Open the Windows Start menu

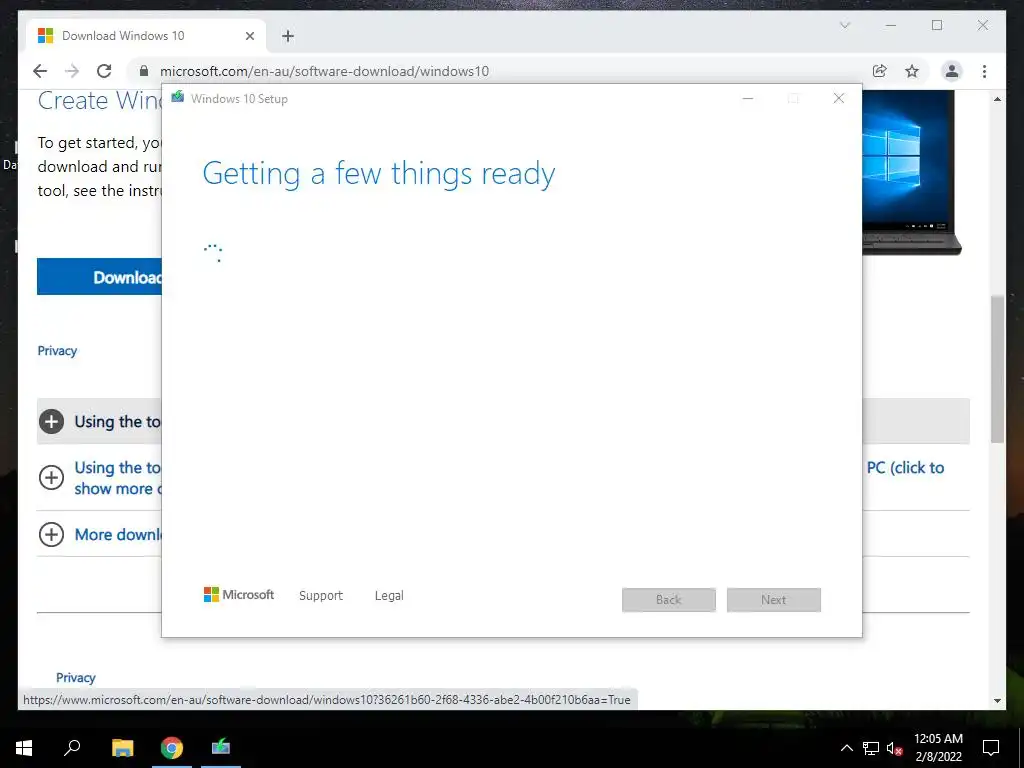[x=24, y=748]
